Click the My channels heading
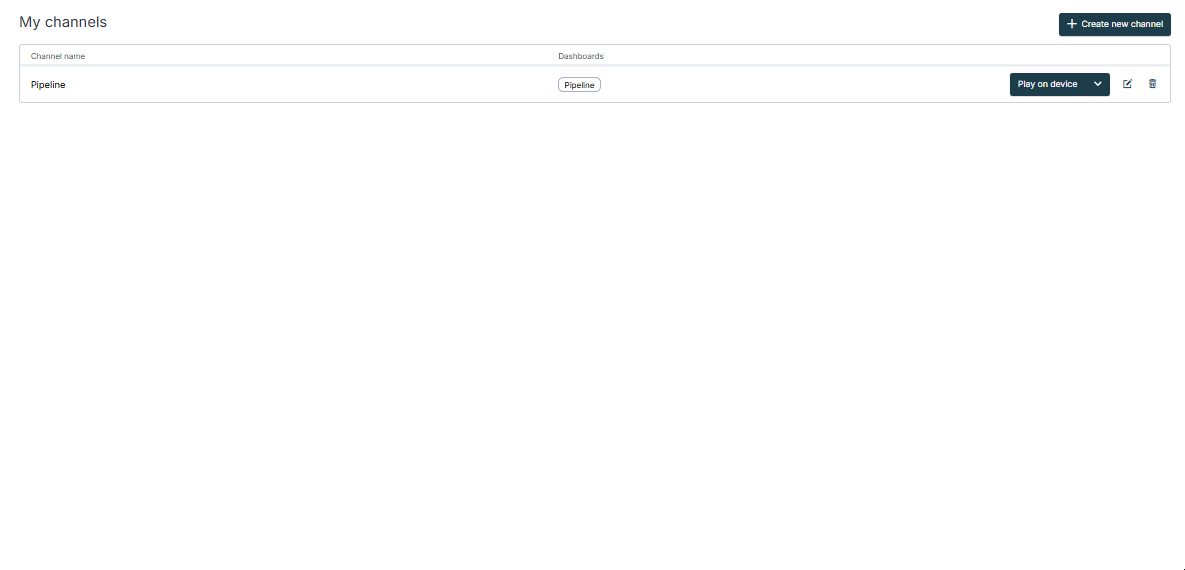This screenshot has width=1185, height=570. (63, 23)
